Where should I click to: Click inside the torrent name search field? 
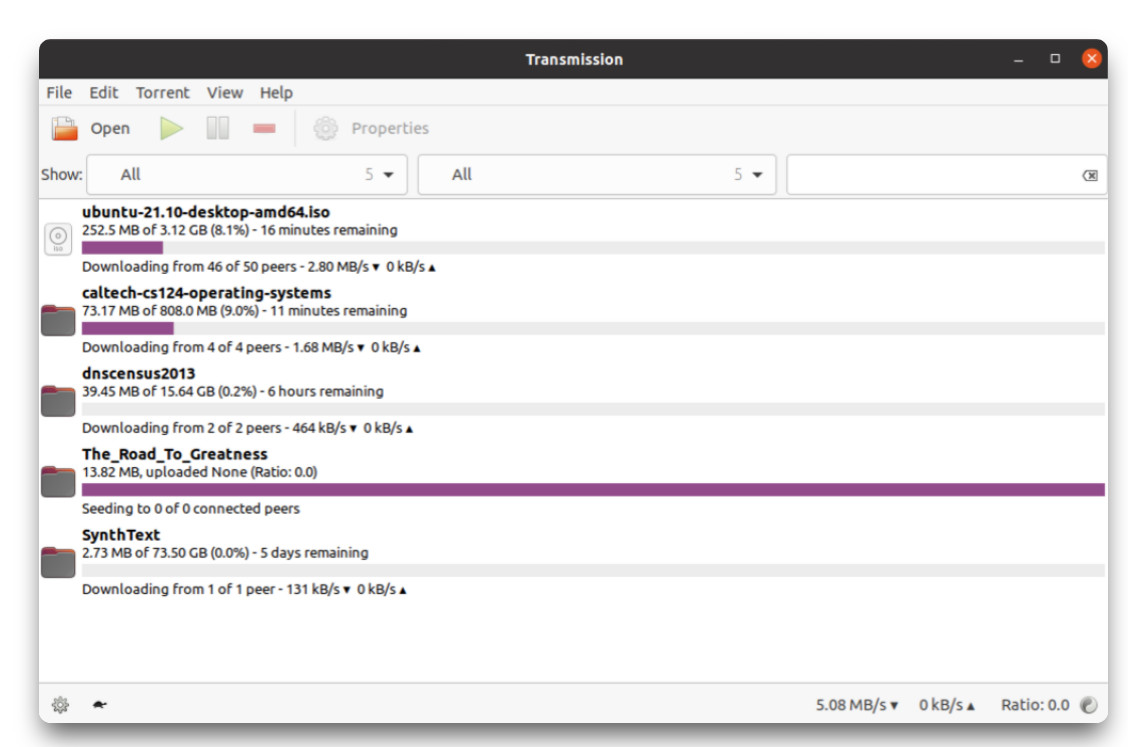pos(930,175)
